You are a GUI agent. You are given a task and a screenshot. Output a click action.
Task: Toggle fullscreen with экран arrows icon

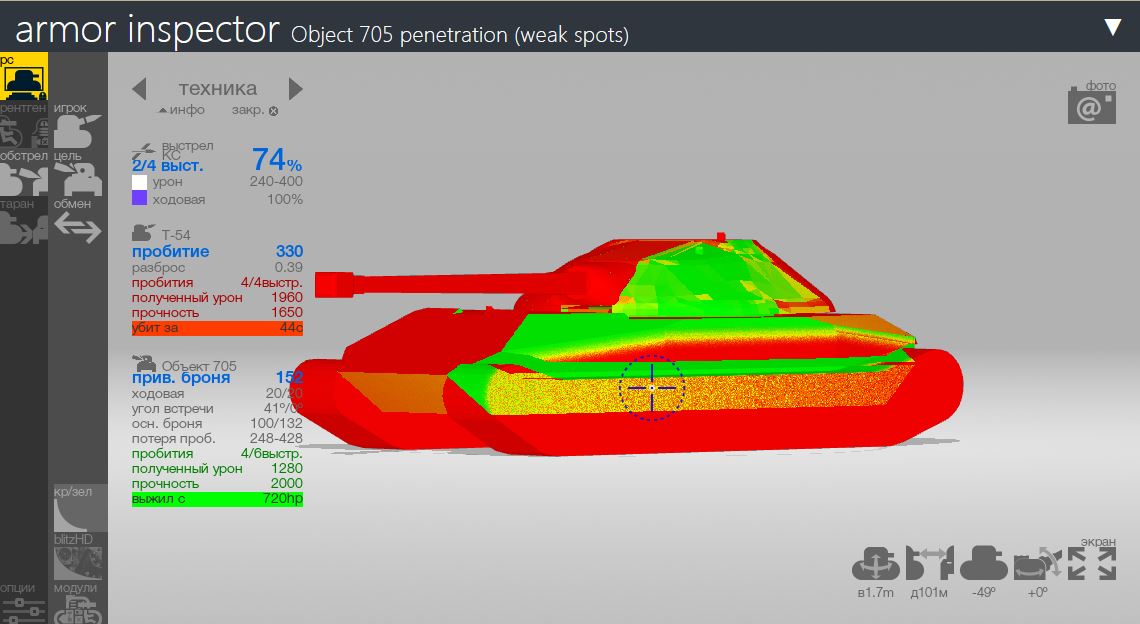coord(1092,564)
